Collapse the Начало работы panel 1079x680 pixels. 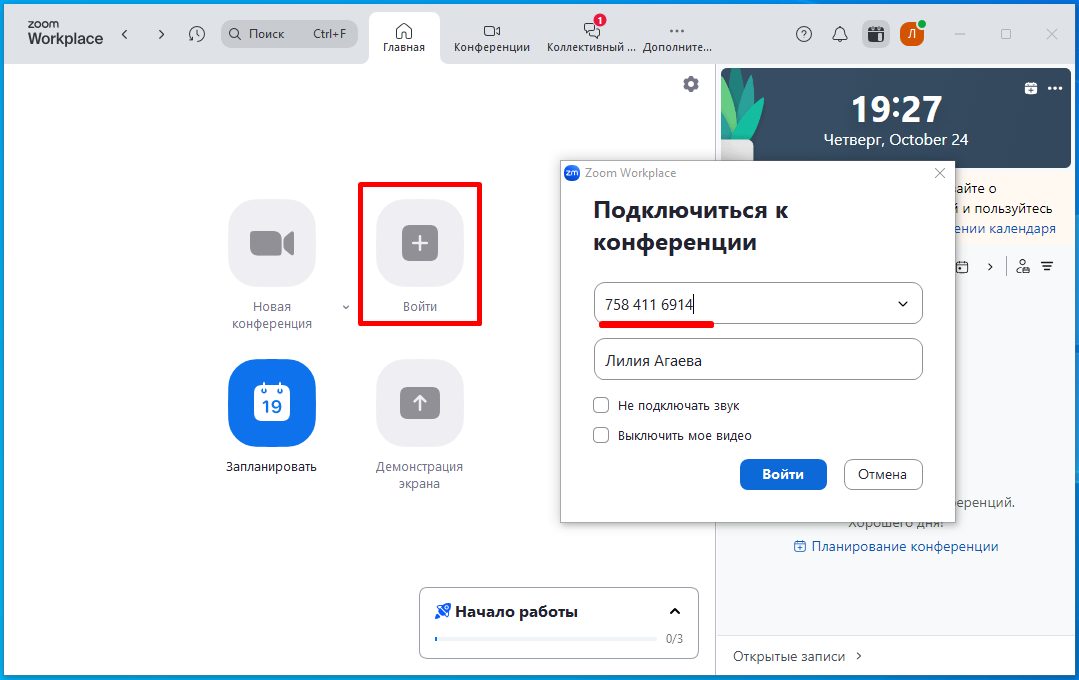675,611
